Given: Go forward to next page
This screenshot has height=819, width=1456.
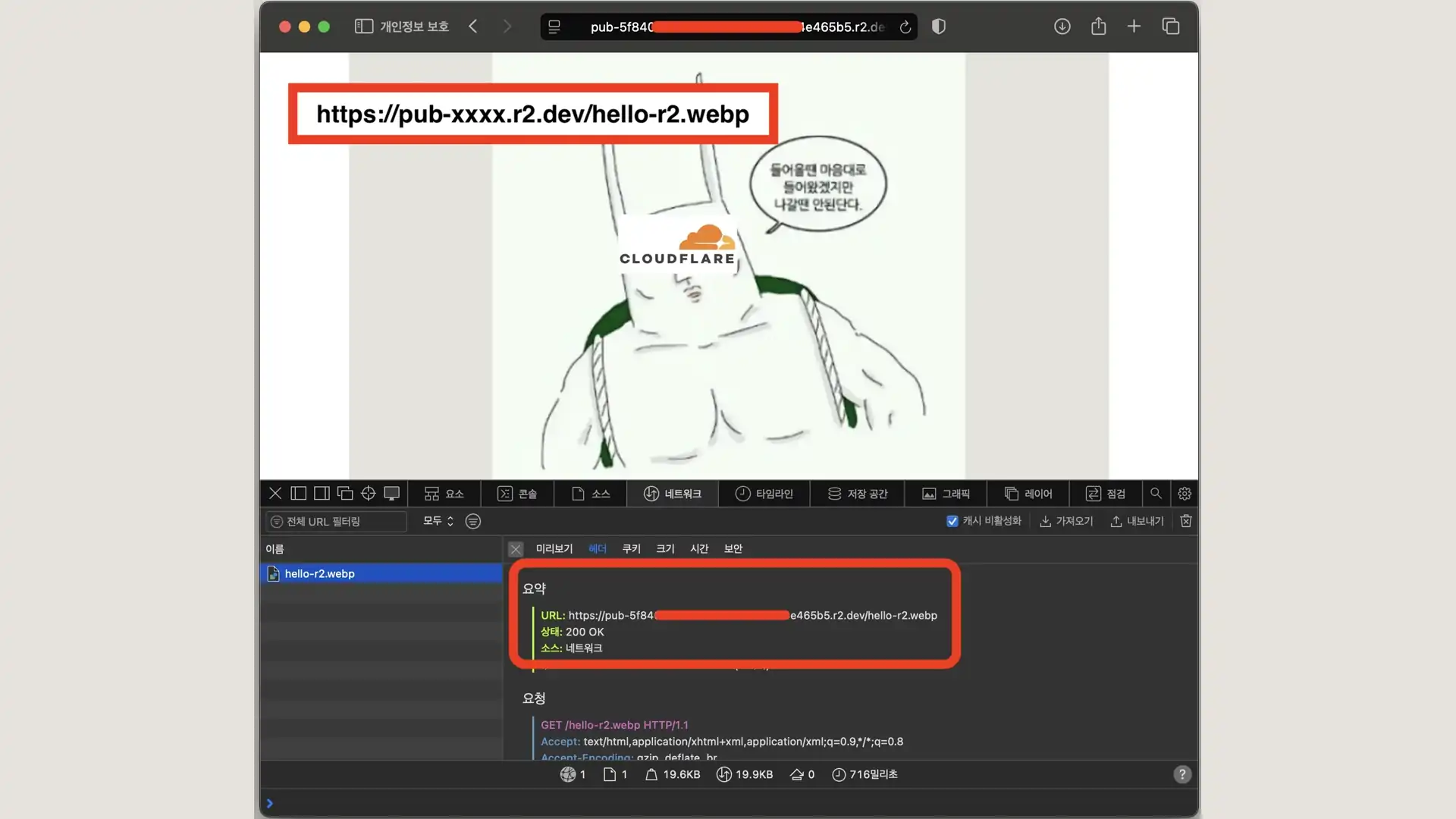Looking at the screenshot, I should click(507, 27).
